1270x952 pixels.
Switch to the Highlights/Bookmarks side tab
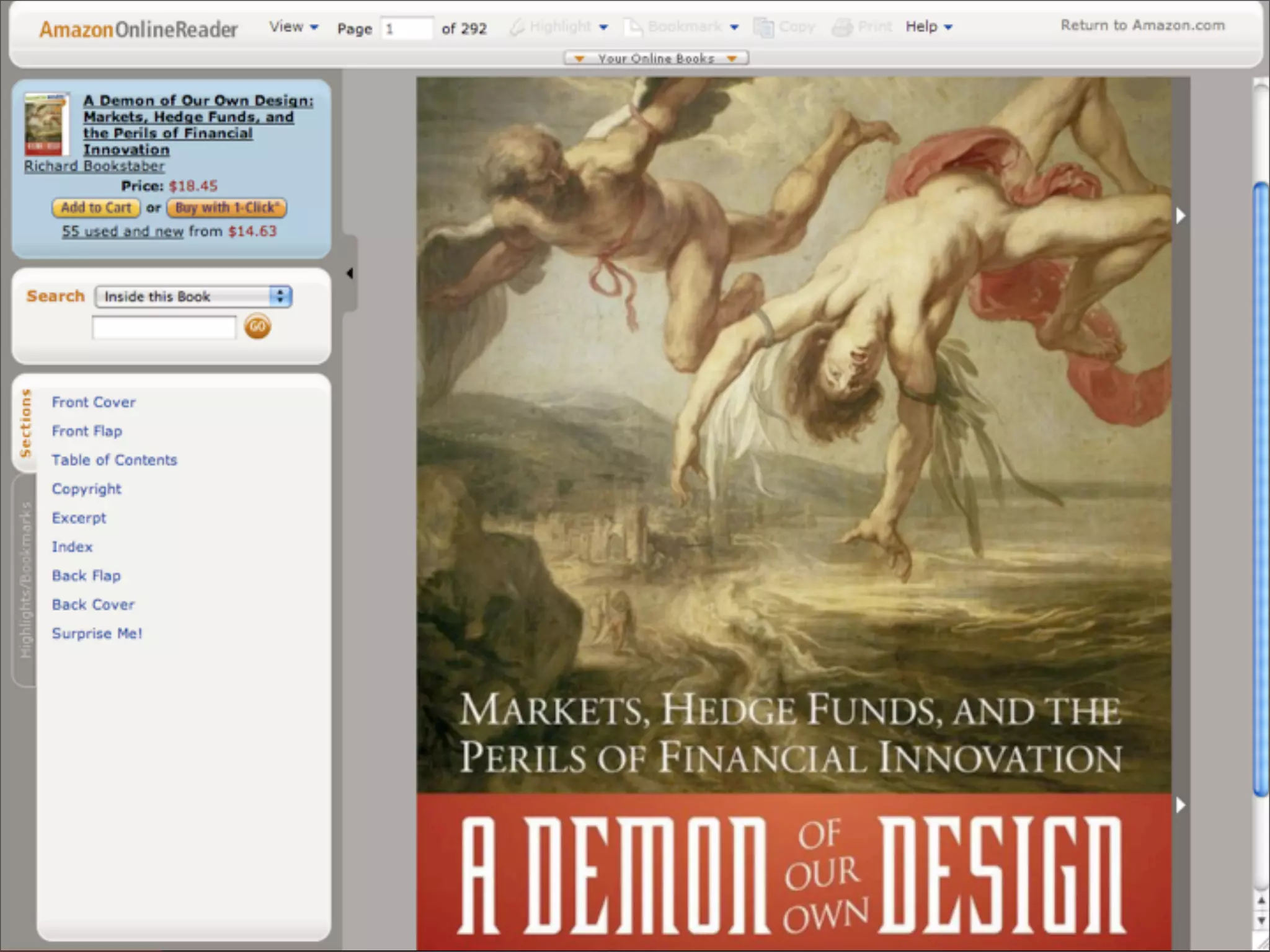click(x=25, y=580)
